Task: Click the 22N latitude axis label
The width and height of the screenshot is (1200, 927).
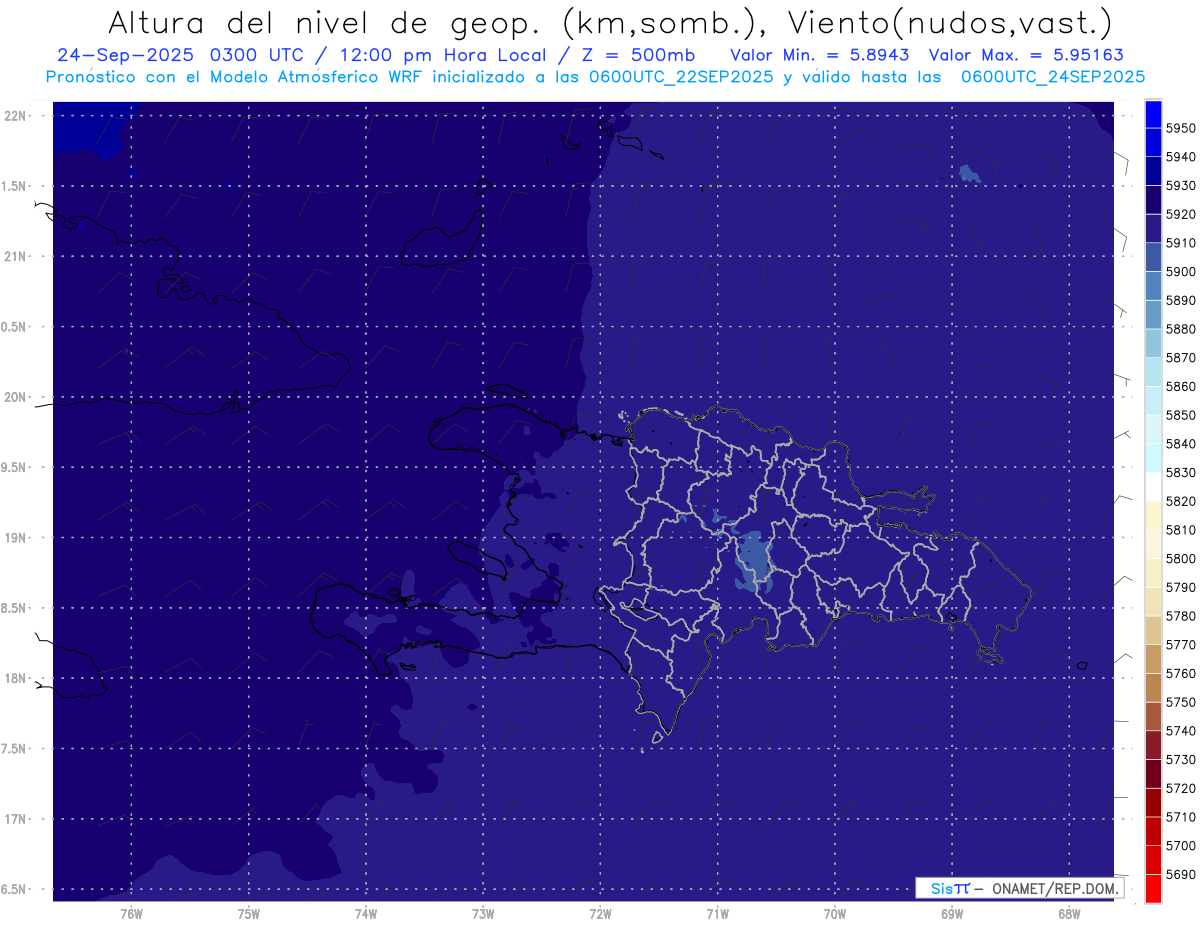Action: point(16,116)
